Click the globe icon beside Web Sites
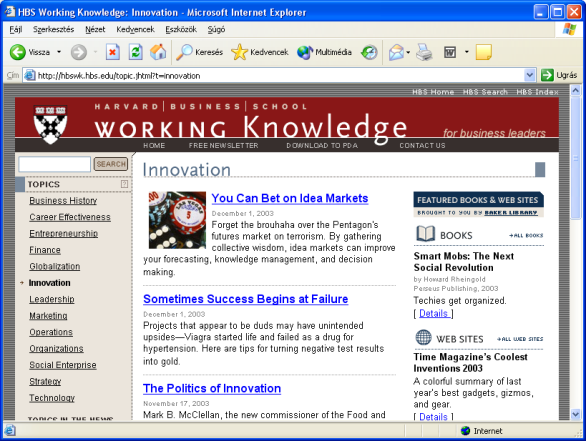Image resolution: width=586 pixels, height=441 pixels. 423,337
